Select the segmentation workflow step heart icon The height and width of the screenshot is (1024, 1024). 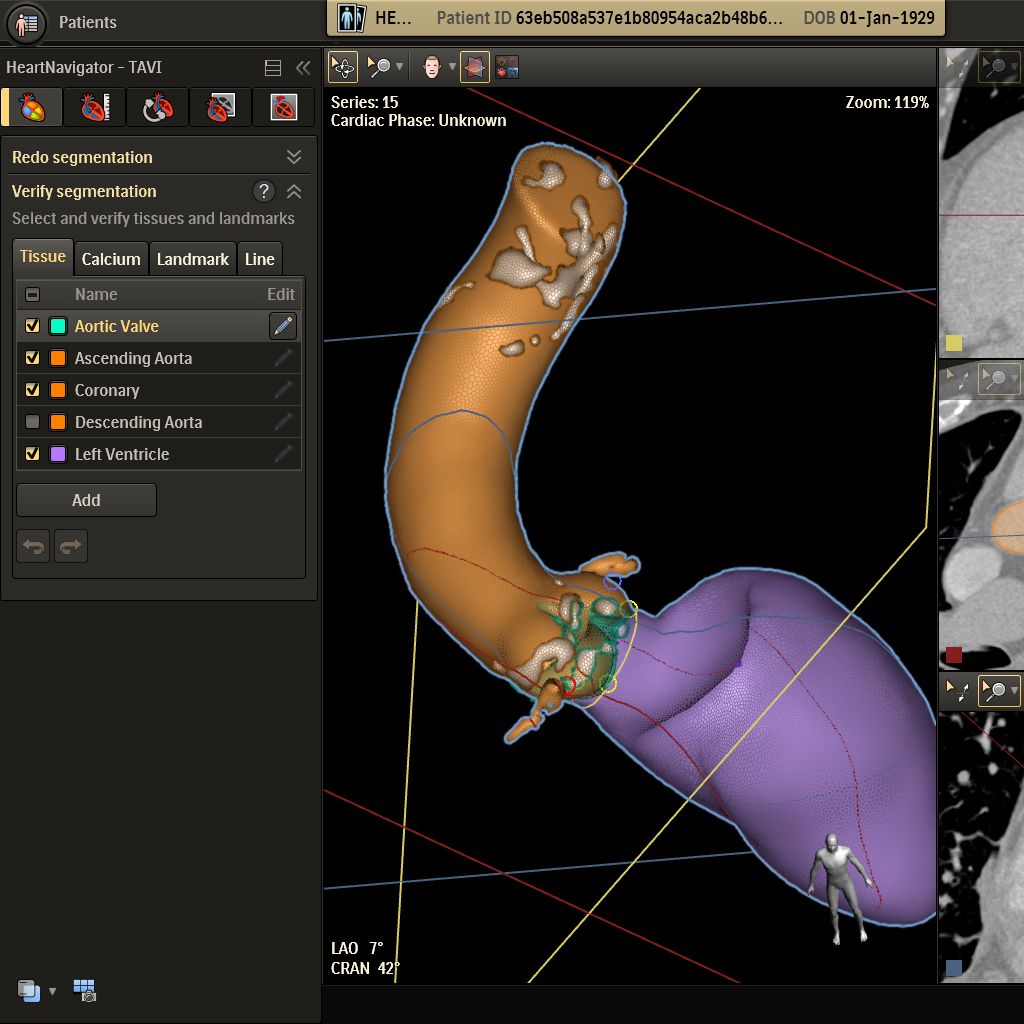(32, 107)
